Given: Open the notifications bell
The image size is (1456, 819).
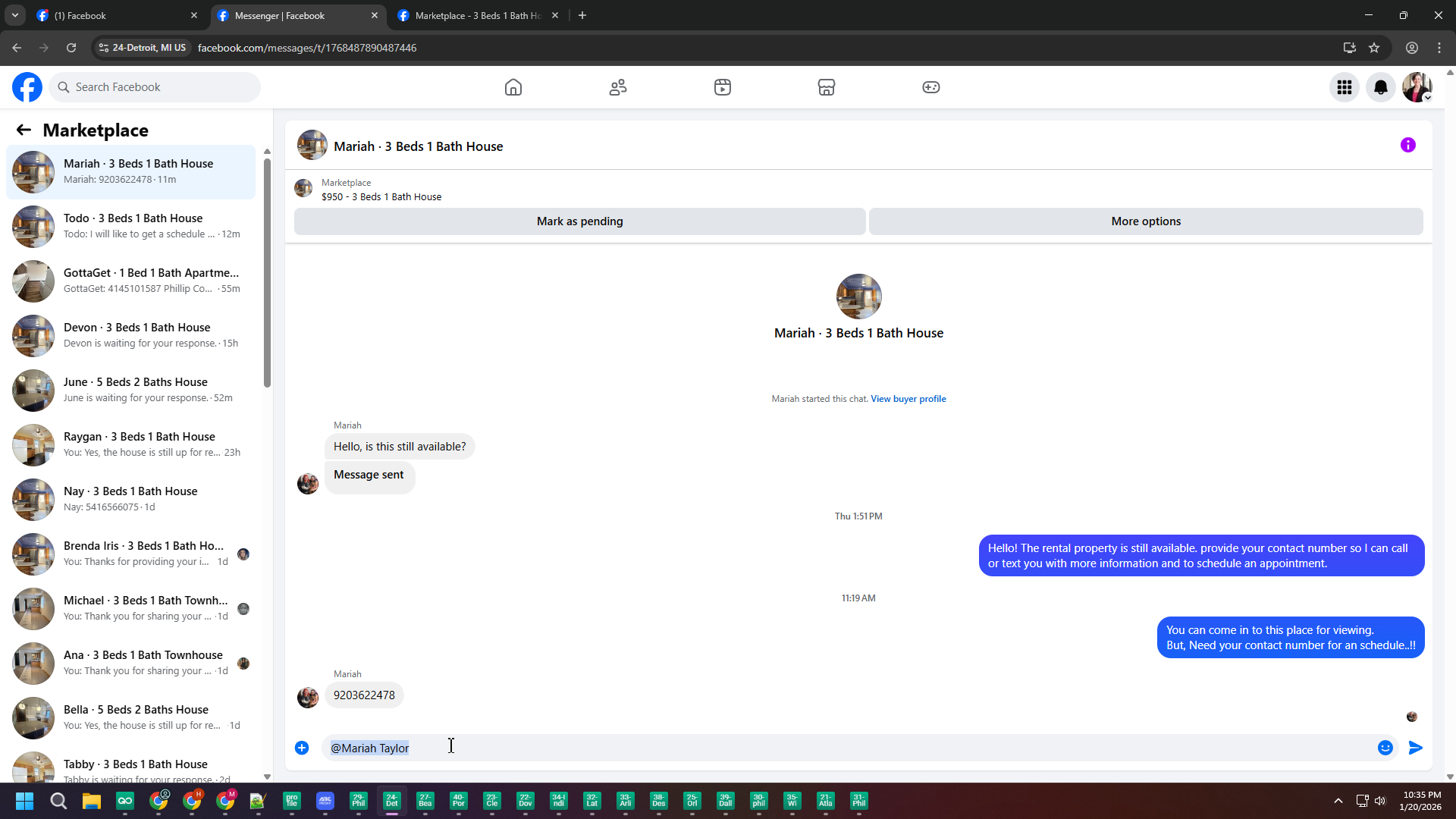Looking at the screenshot, I should click(x=1381, y=87).
